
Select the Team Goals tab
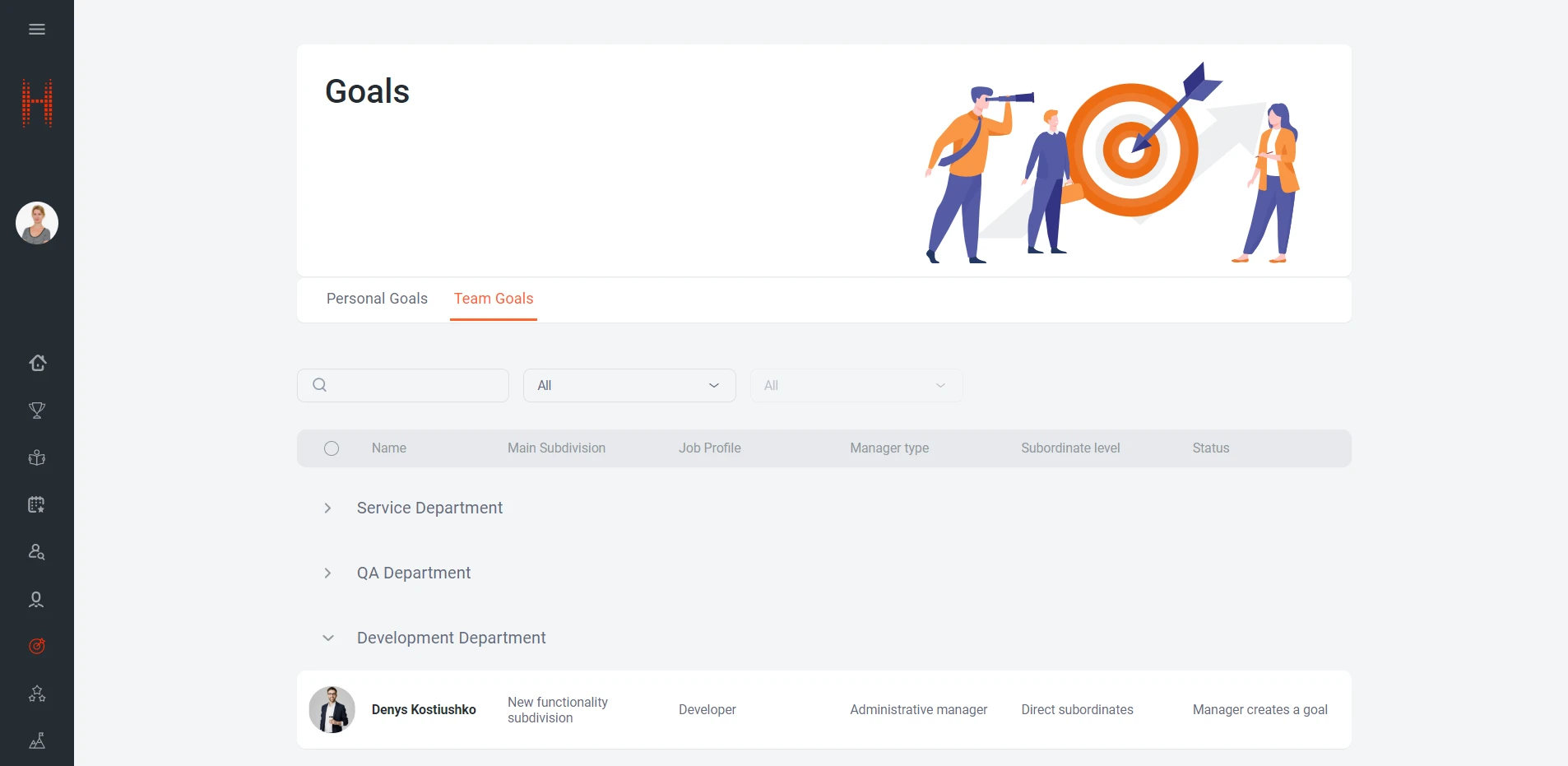click(494, 299)
